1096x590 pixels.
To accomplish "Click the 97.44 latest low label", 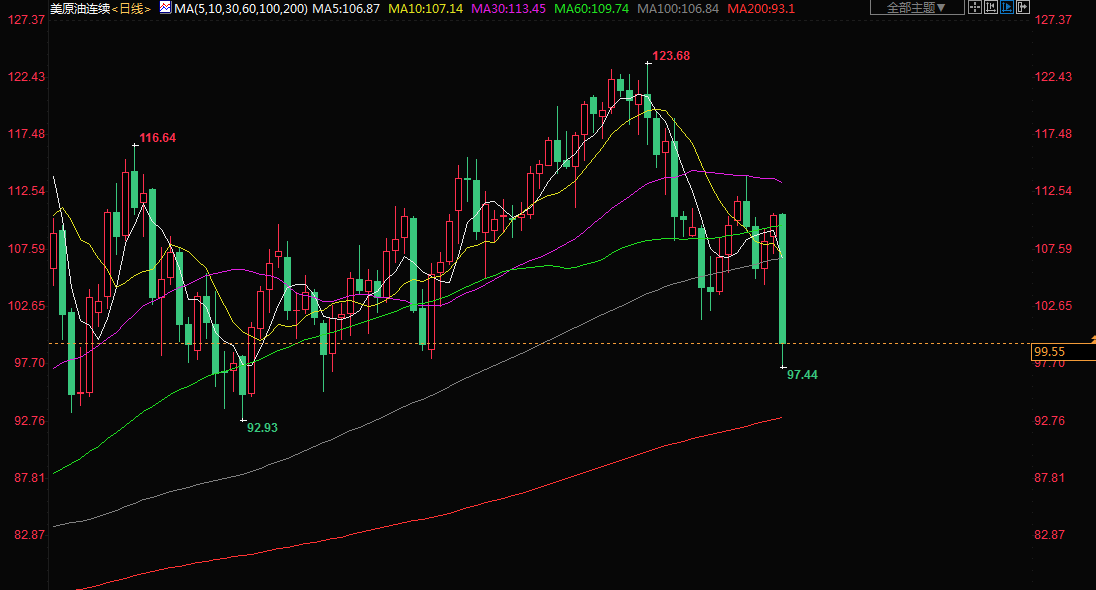I will (x=802, y=374).
